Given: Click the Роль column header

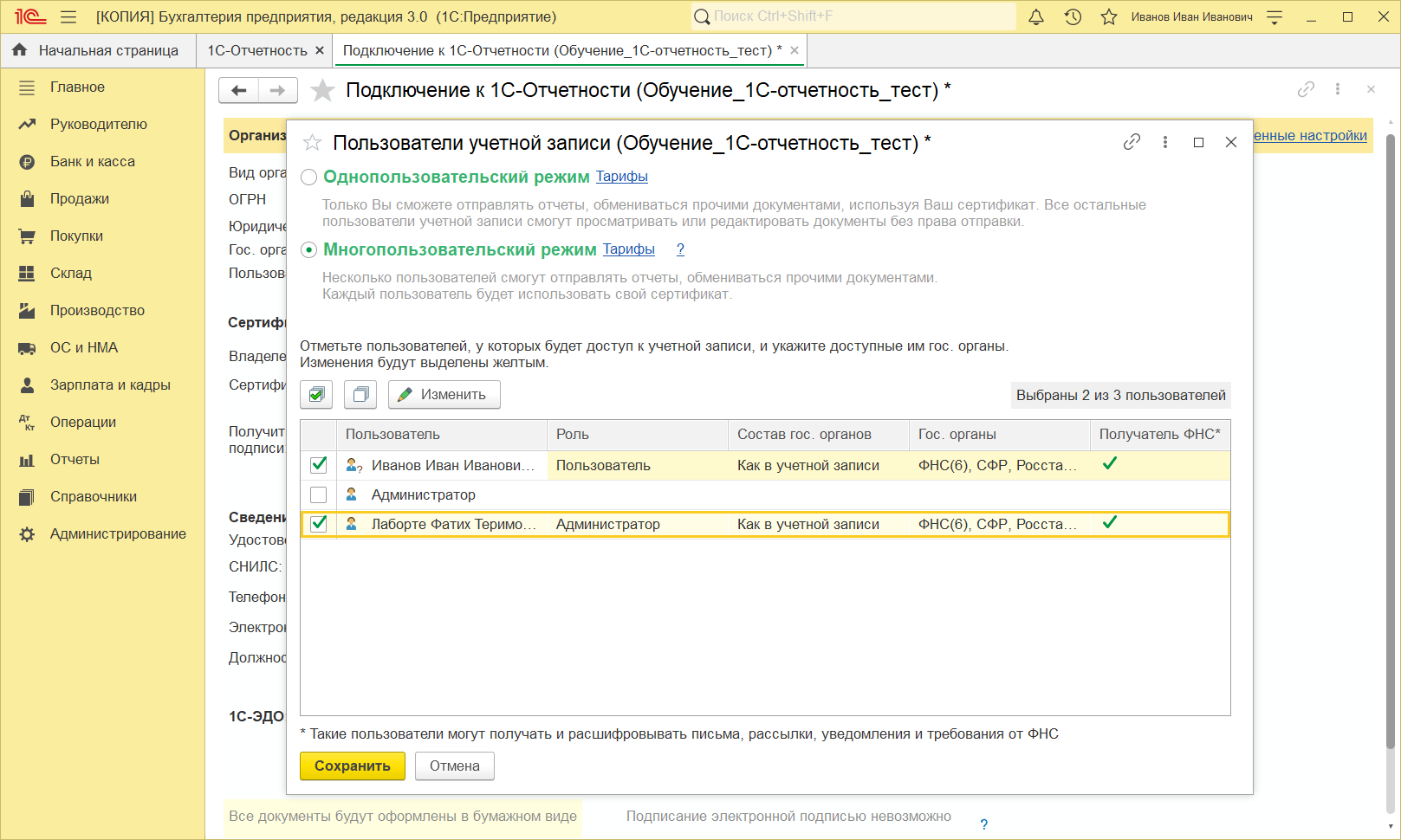Looking at the screenshot, I should tap(638, 435).
